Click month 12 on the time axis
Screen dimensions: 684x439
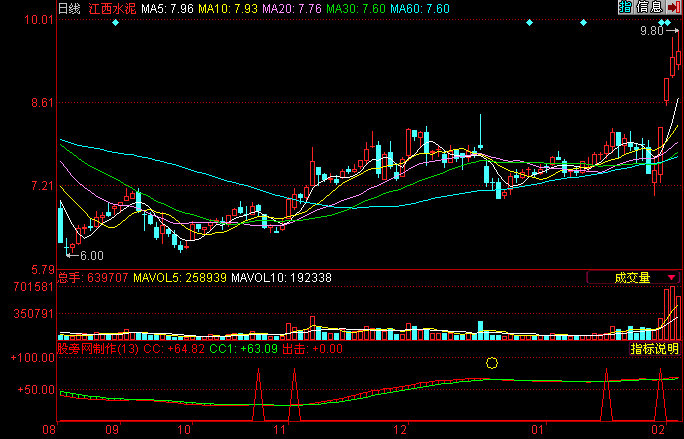click(400, 430)
